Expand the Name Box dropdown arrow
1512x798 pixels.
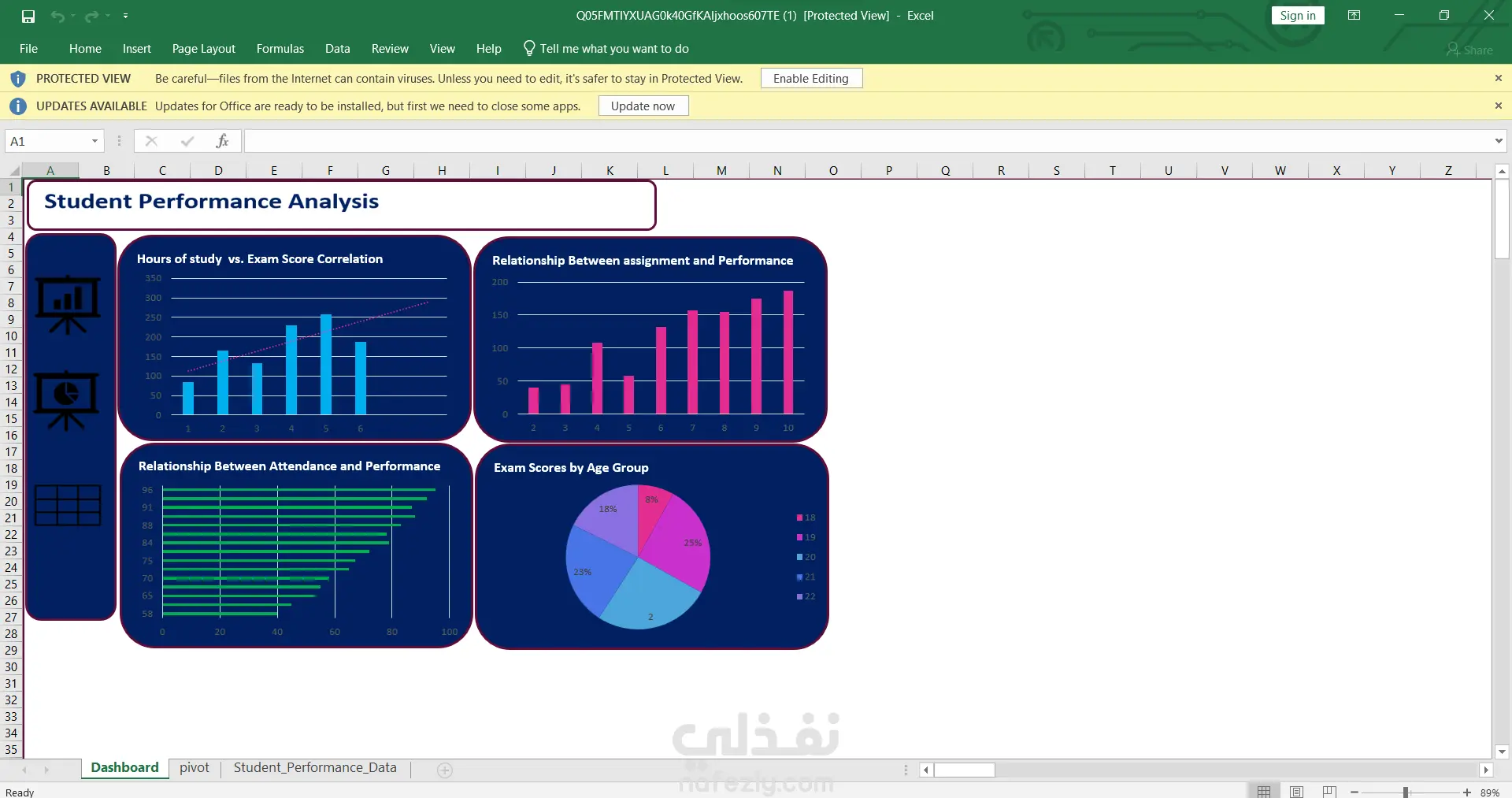pos(95,141)
